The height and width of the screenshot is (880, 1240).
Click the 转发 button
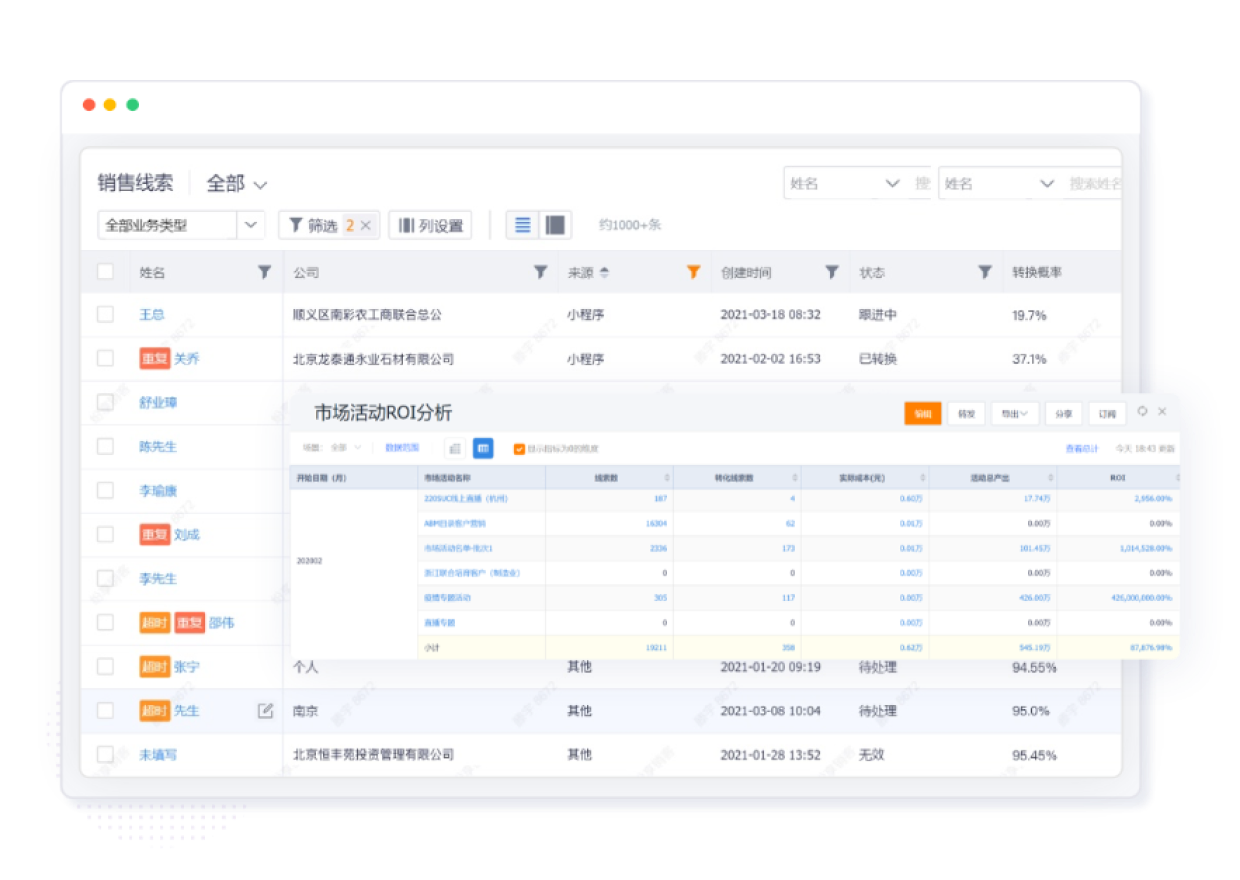pyautogui.click(x=966, y=412)
